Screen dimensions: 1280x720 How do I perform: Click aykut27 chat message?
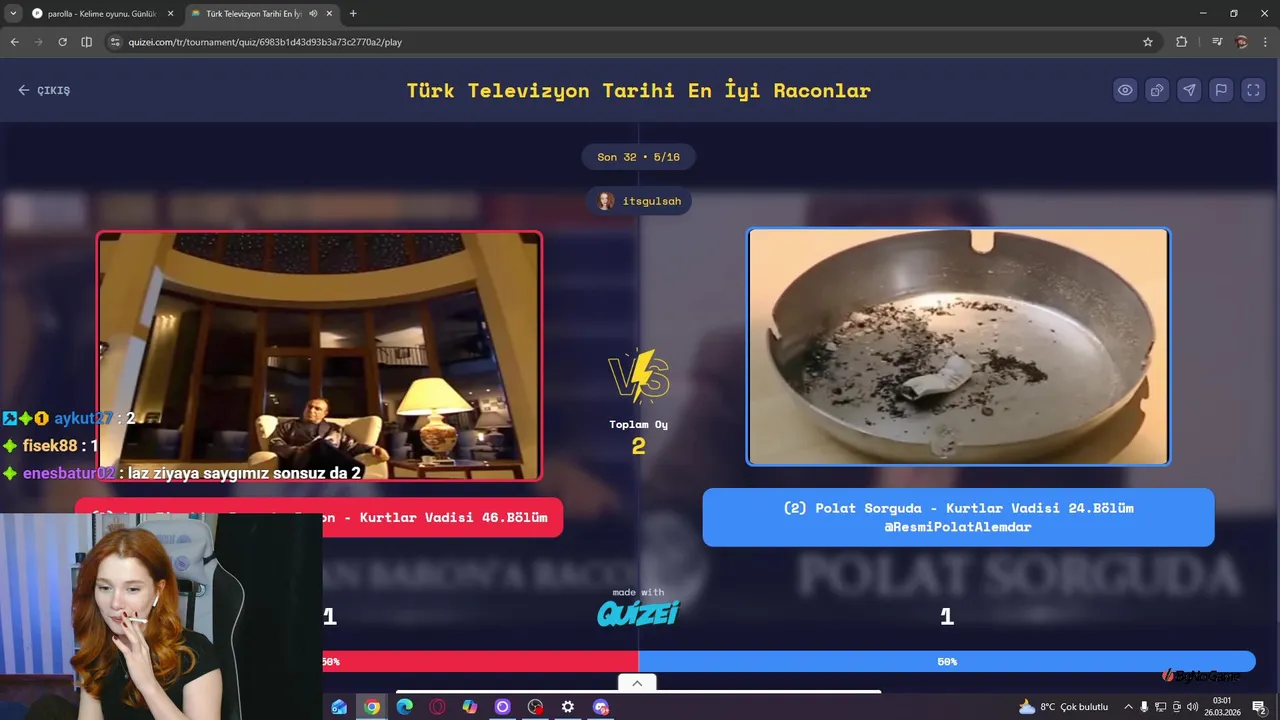click(x=69, y=418)
